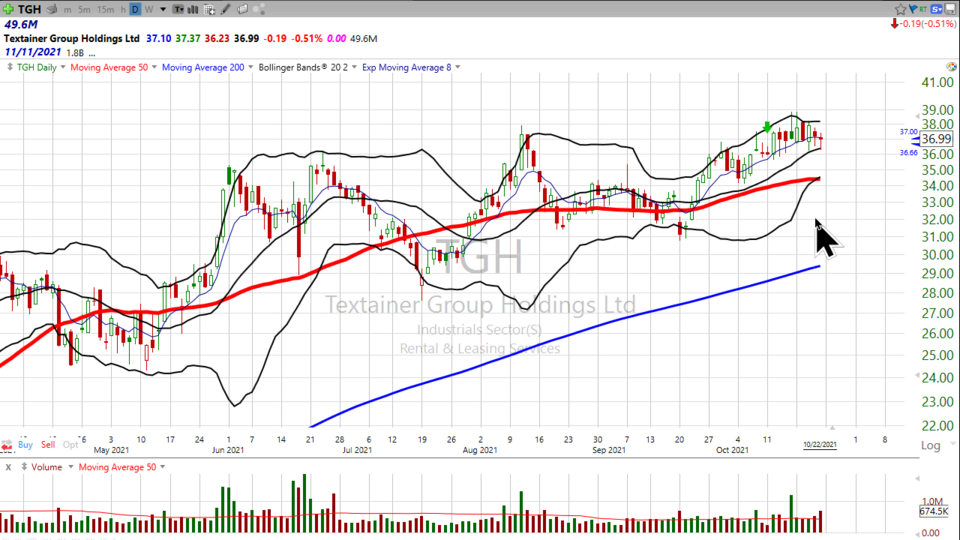The height and width of the screenshot is (540, 960).
Task: Click the star favorite icon
Action: point(900,9)
